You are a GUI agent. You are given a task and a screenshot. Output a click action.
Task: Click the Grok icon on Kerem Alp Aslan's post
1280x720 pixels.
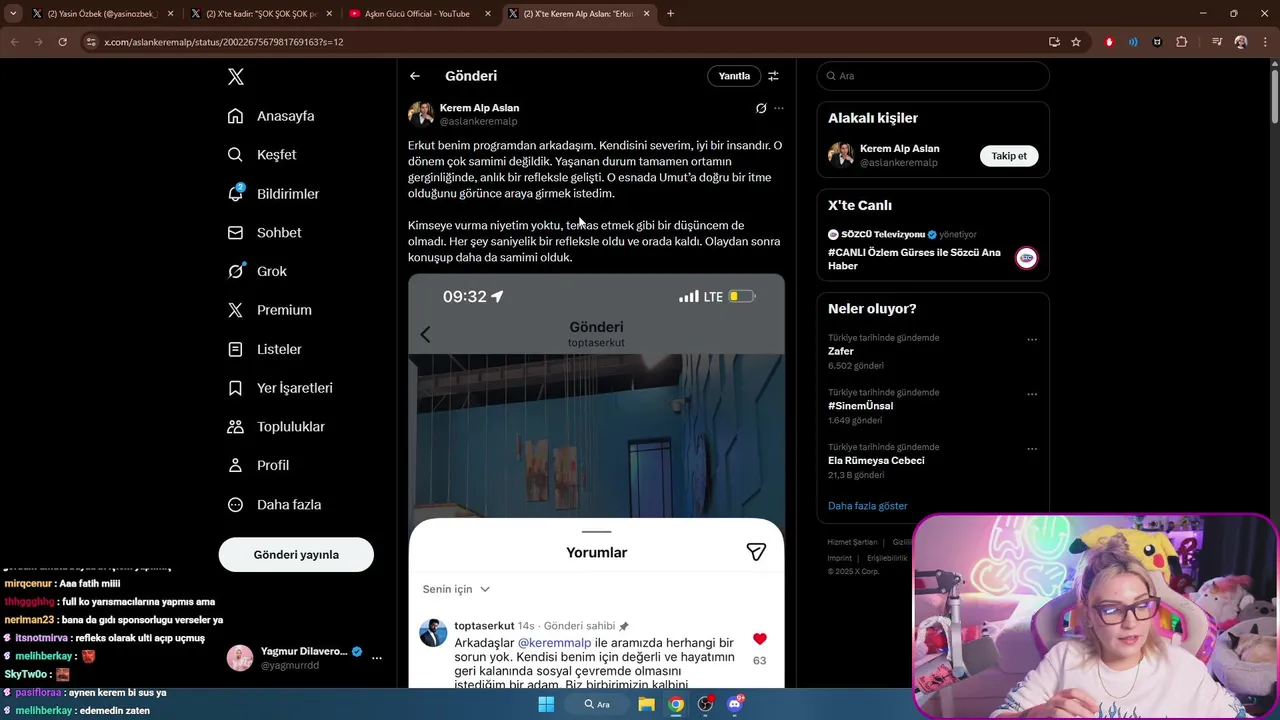pos(761,108)
